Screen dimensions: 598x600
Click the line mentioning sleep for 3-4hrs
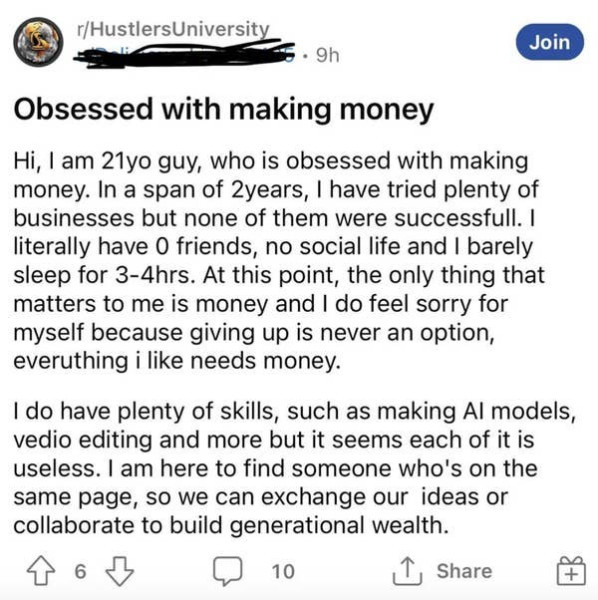pyautogui.click(x=279, y=276)
